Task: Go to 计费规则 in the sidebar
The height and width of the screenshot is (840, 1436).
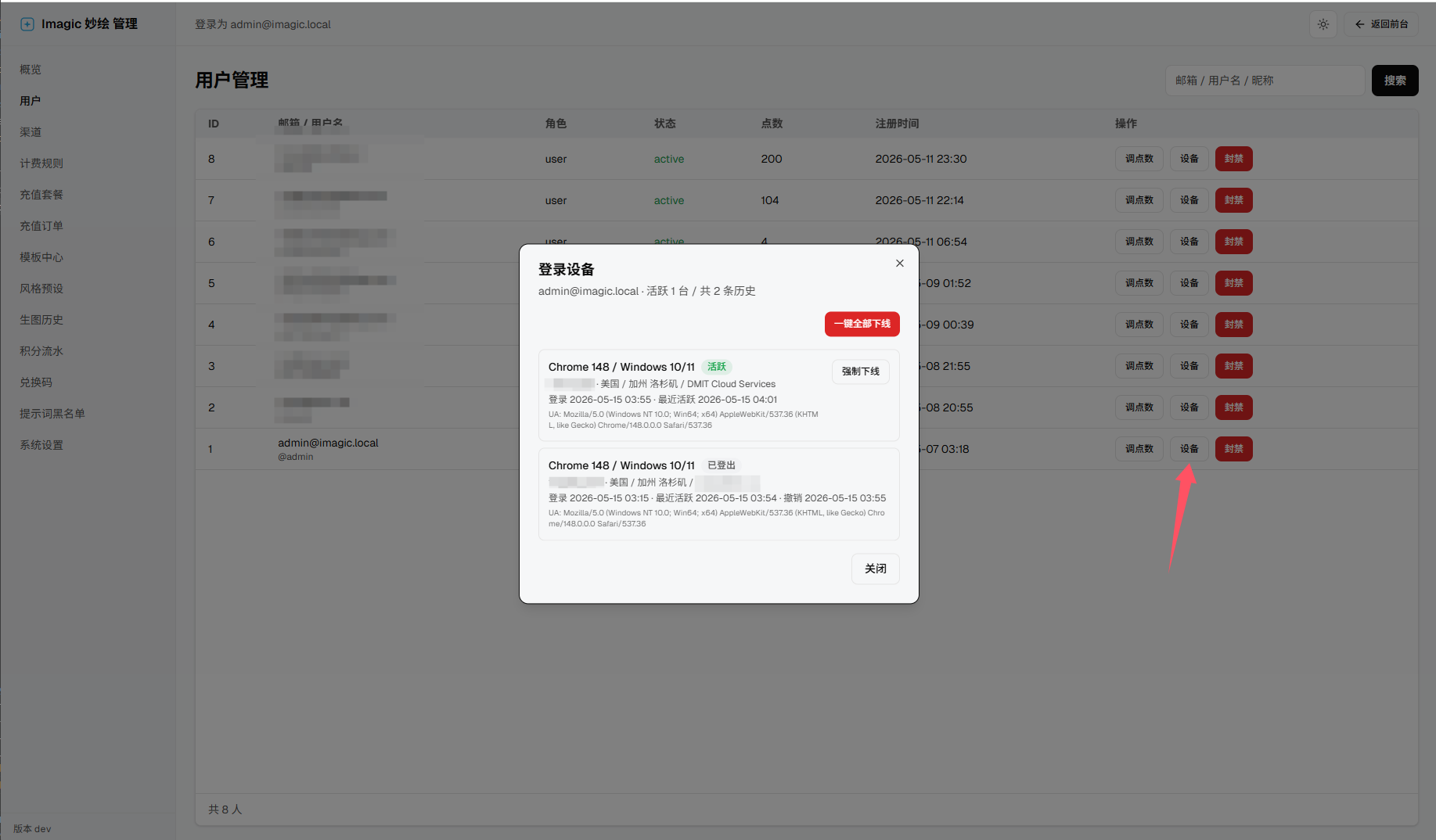Action: click(41, 163)
